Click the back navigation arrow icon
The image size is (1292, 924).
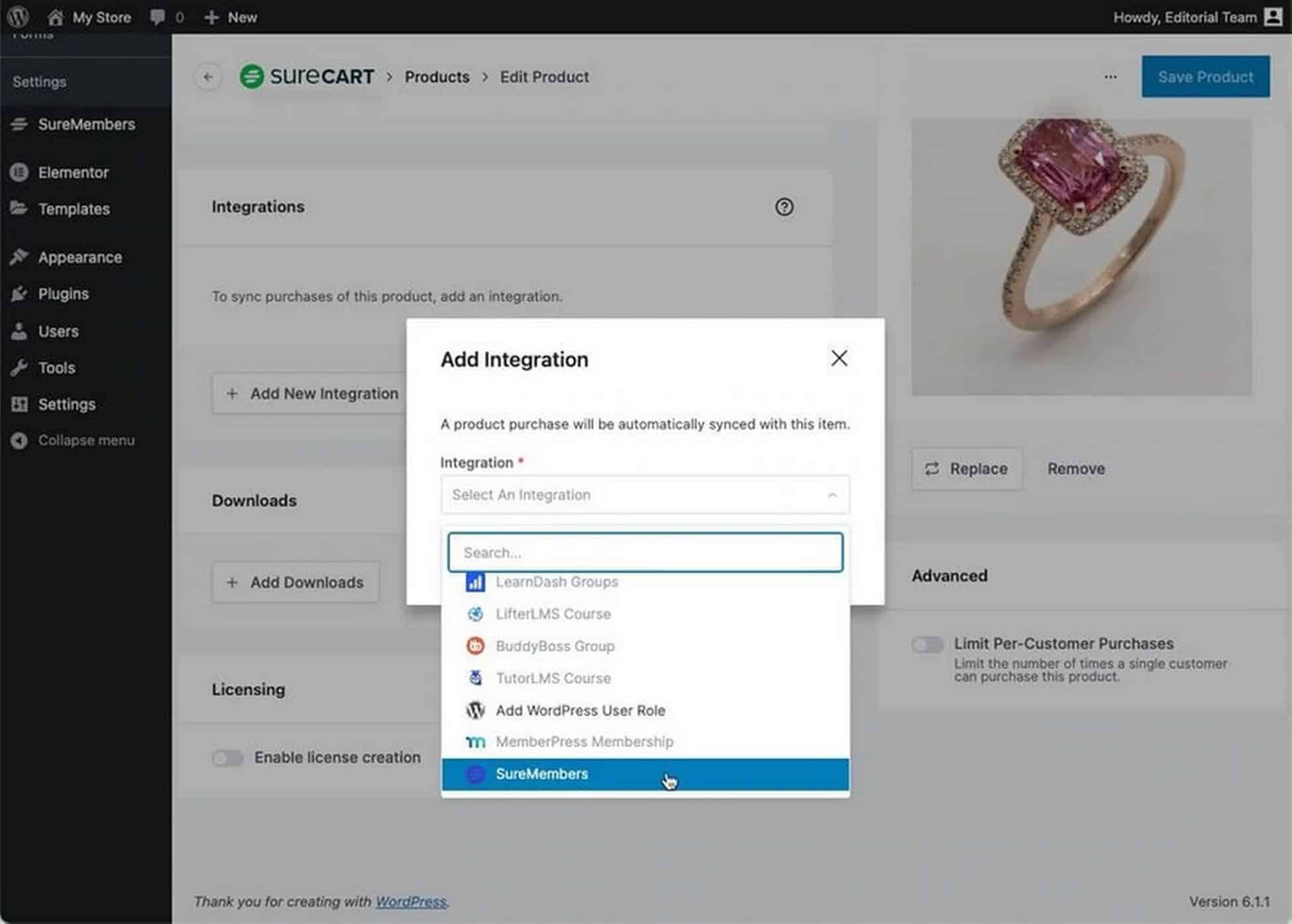pos(208,76)
